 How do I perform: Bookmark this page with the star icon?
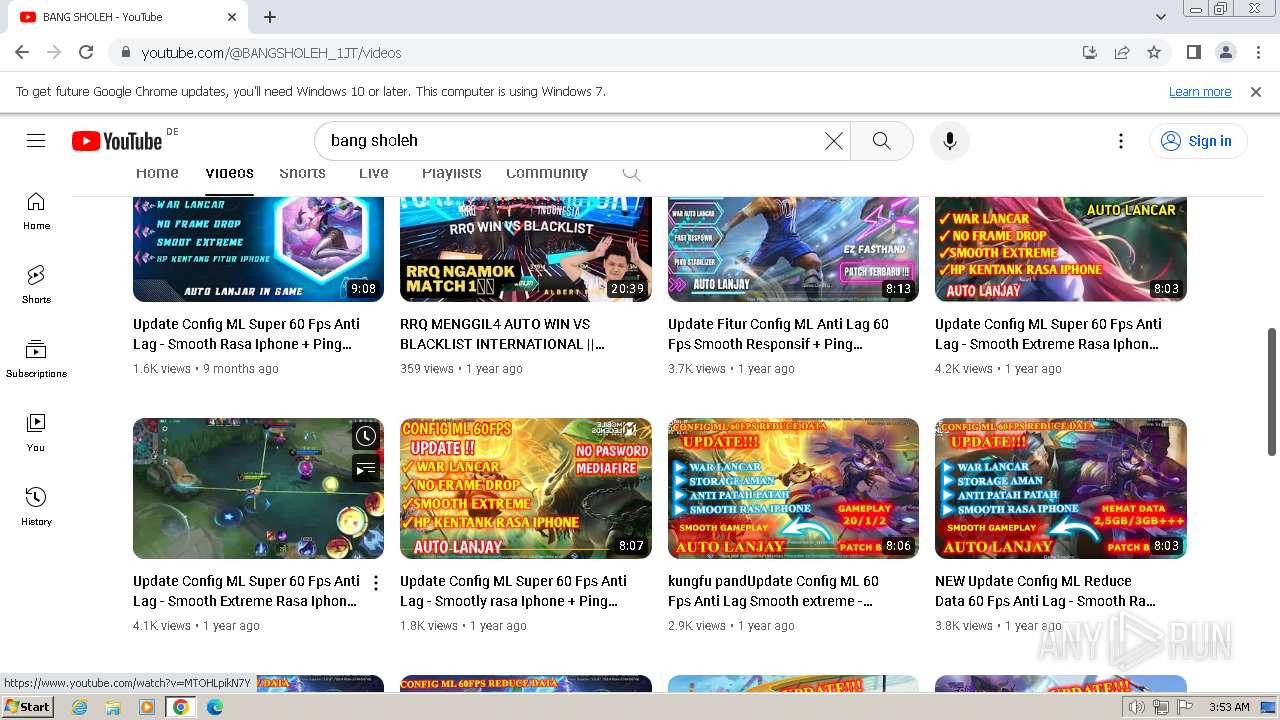(x=1154, y=52)
